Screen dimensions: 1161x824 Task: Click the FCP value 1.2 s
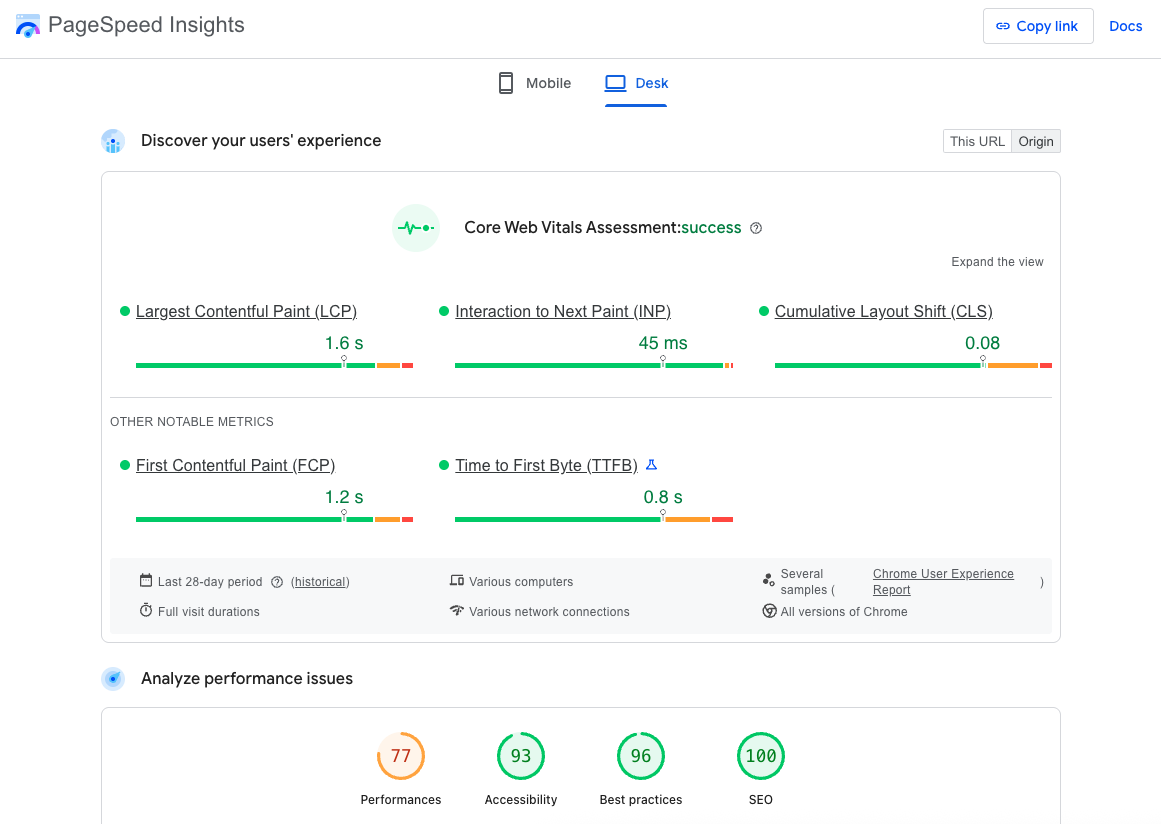(344, 498)
